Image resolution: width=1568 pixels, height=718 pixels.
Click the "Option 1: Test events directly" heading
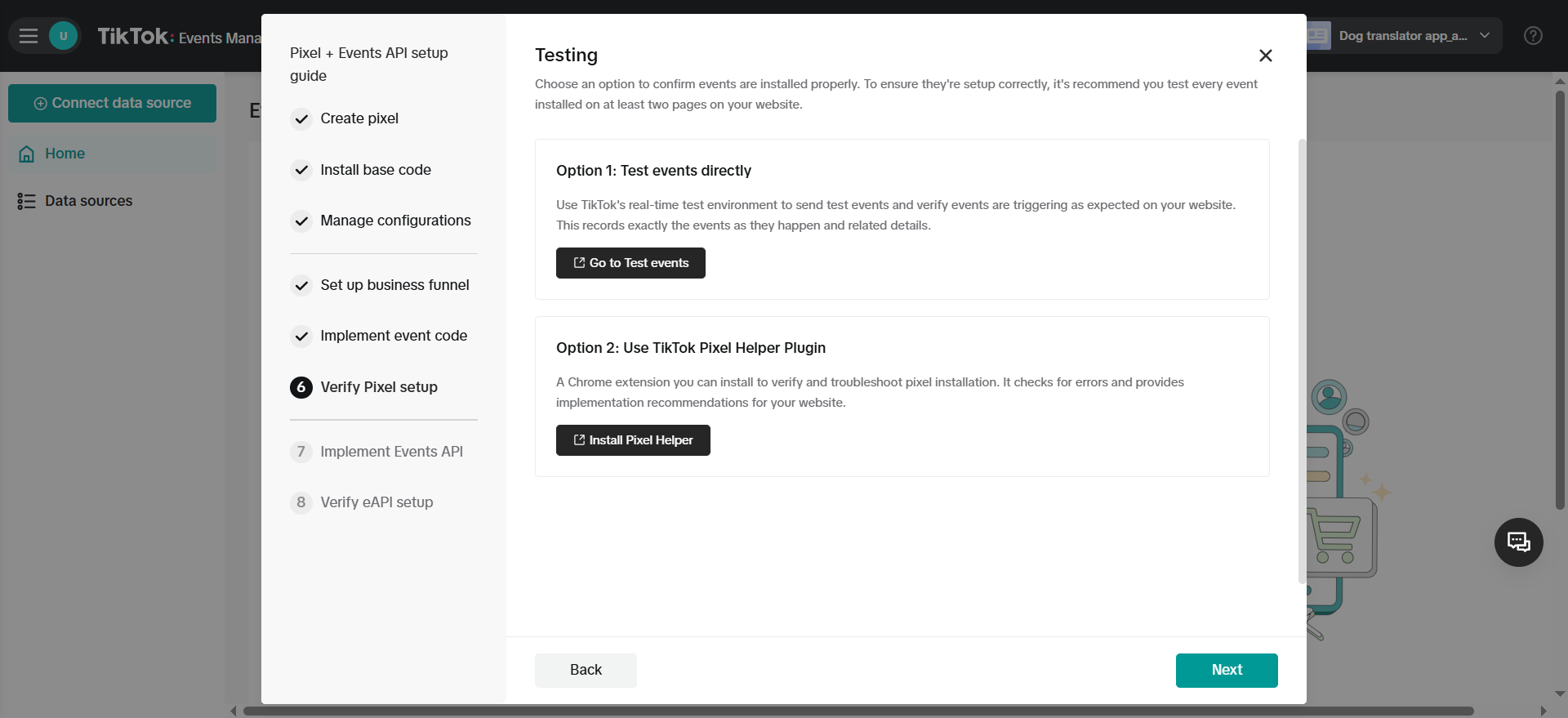[x=653, y=171]
